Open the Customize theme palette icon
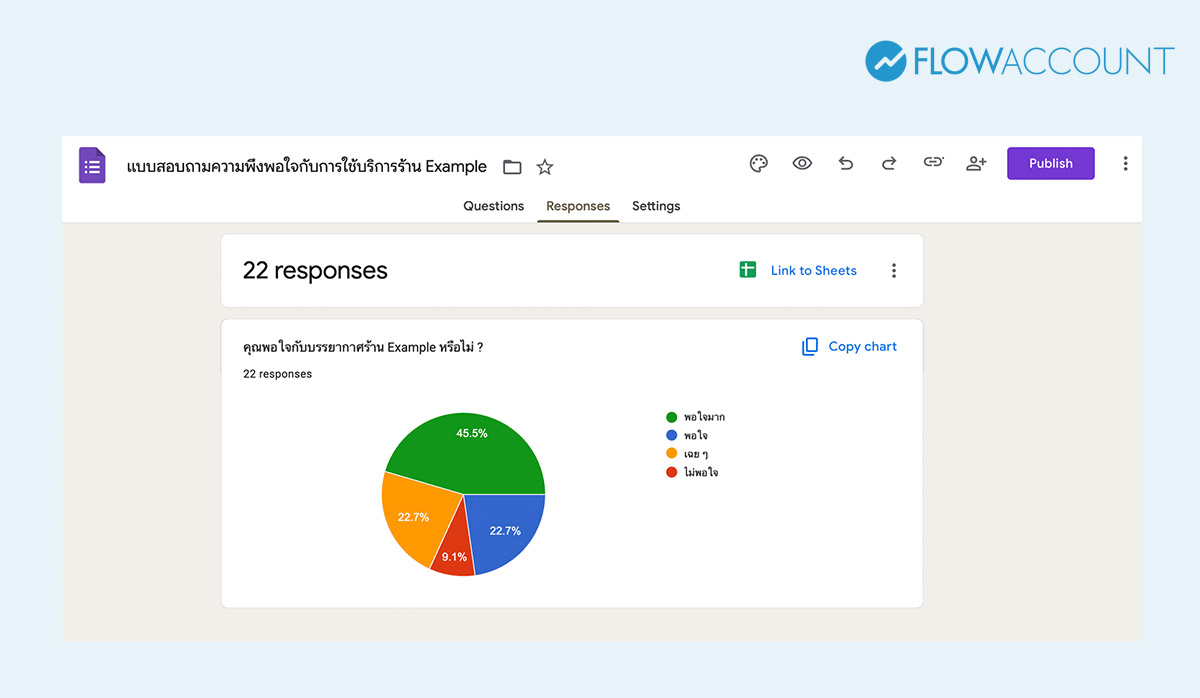1200x698 pixels. point(758,163)
